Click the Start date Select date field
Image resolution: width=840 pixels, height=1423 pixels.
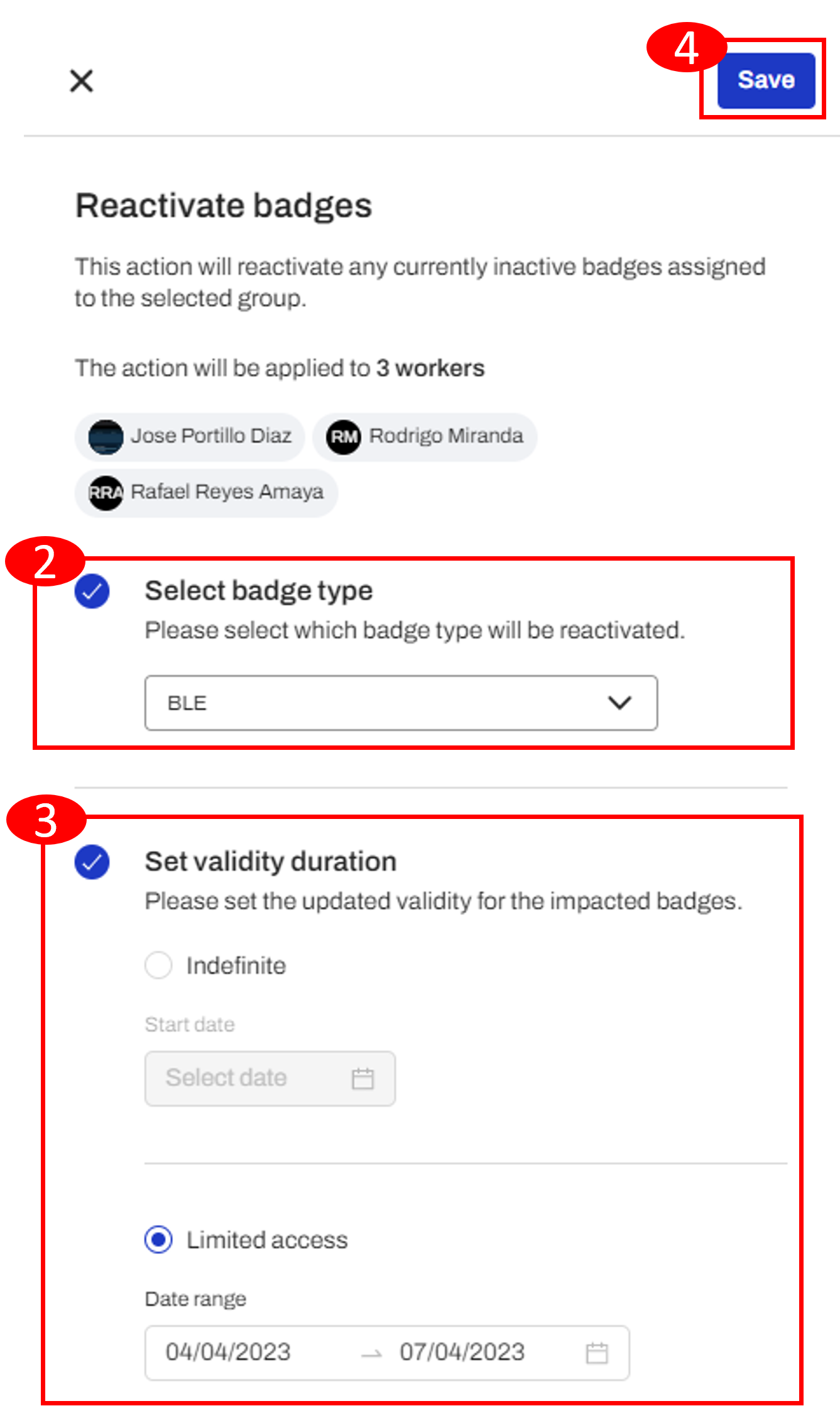coord(270,1078)
